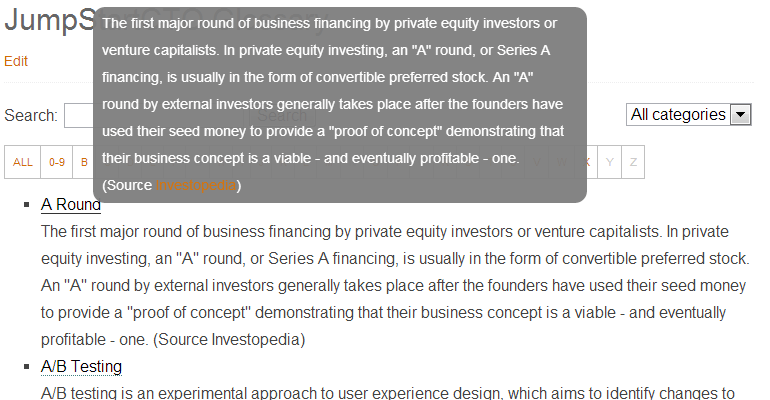Click the bullet beside A/B Testing
The width and height of the screenshot is (770, 400).
(27, 367)
